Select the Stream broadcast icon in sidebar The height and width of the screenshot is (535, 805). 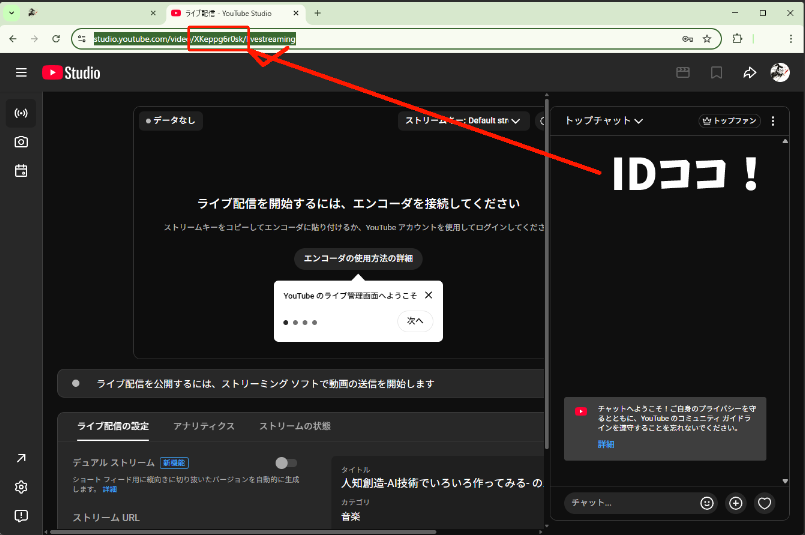point(21,113)
